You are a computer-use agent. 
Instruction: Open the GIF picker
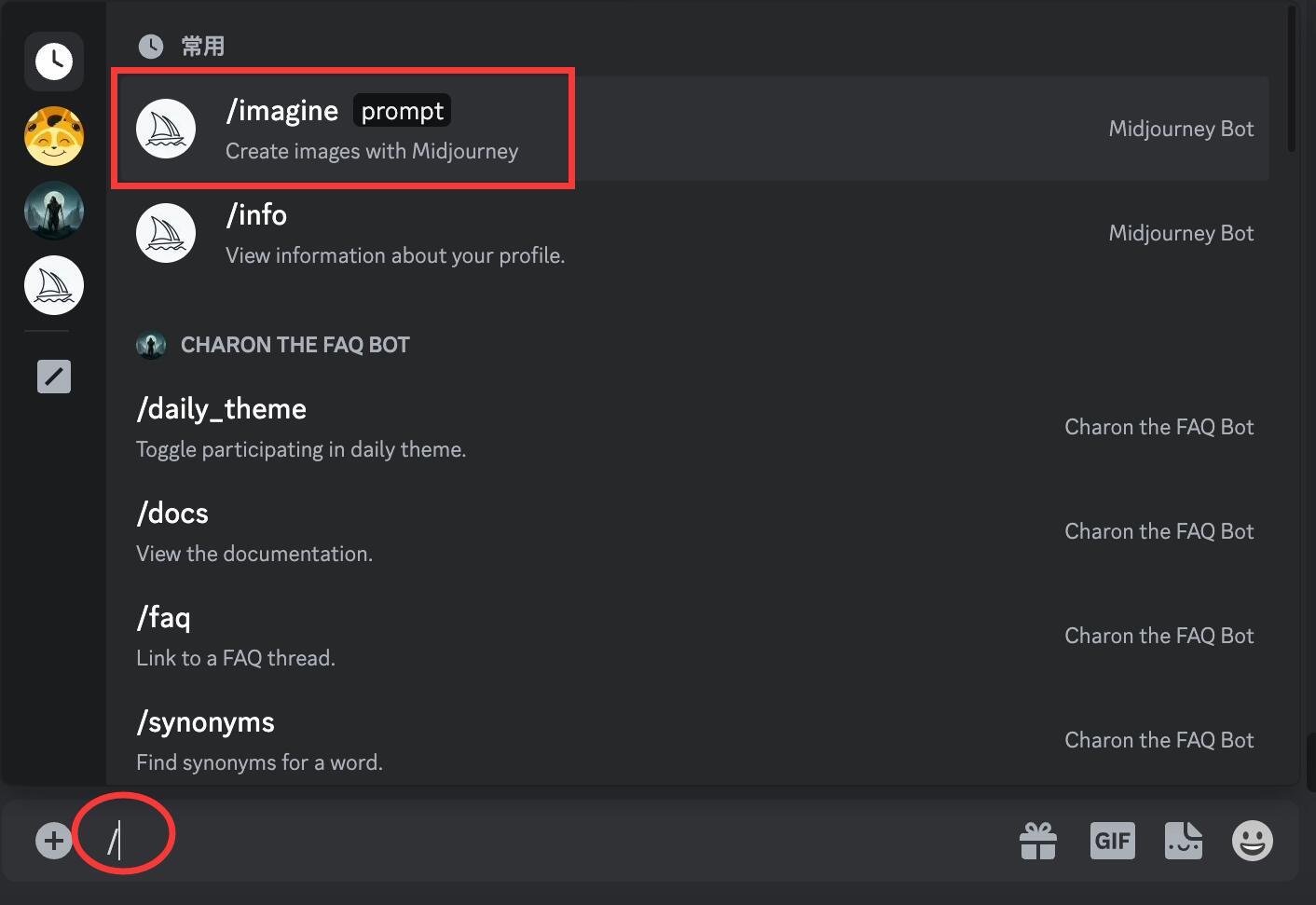coord(1113,841)
